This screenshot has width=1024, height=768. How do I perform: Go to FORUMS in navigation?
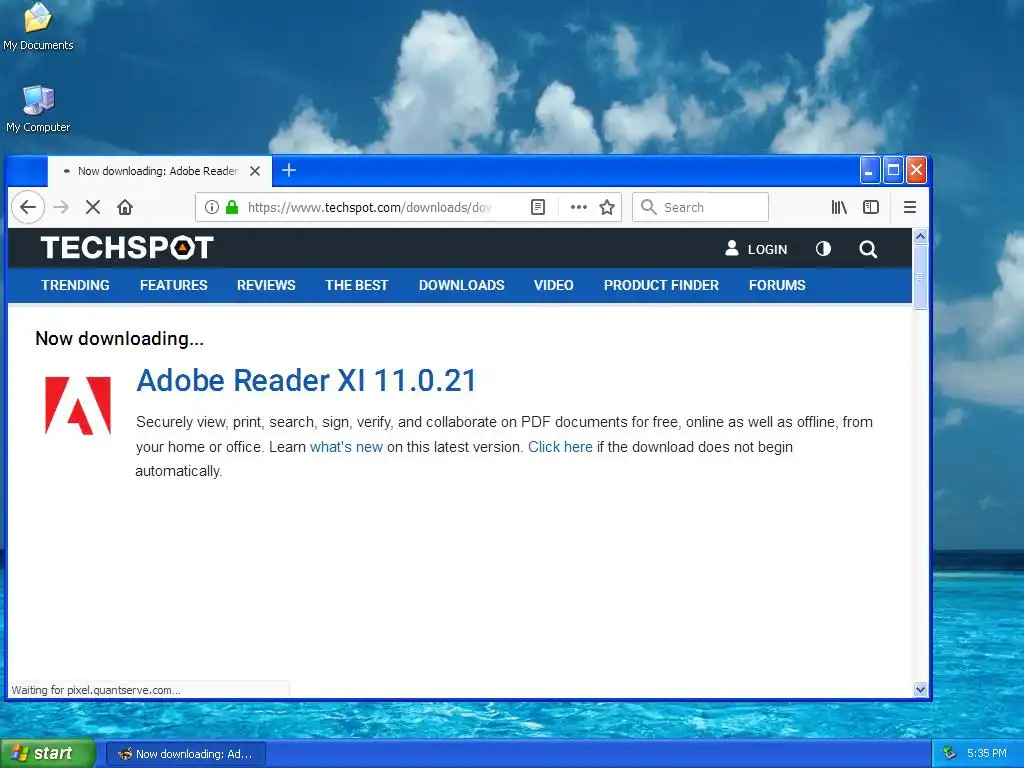click(x=777, y=285)
